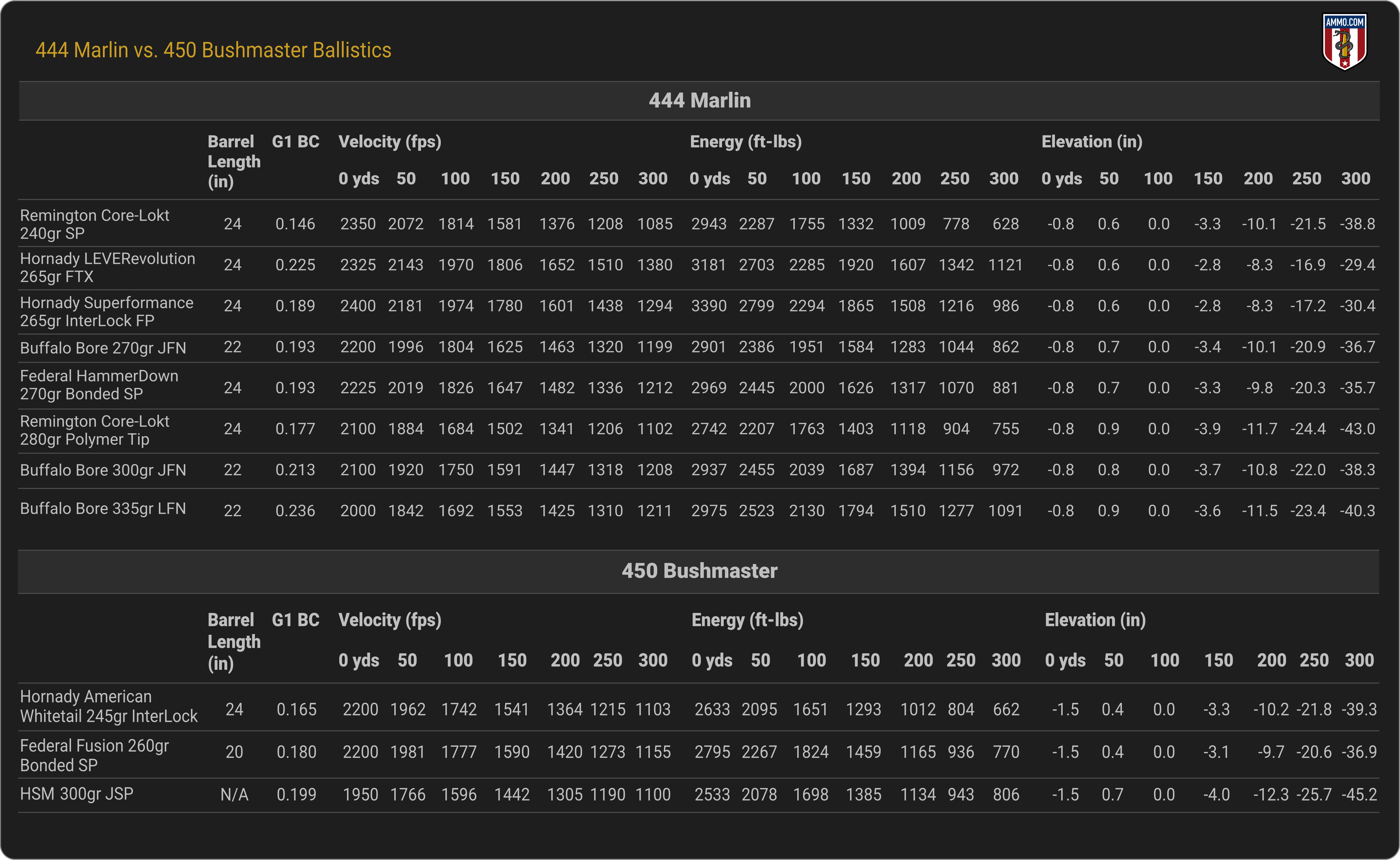1400x860 pixels.
Task: Select muzzle velocity 2400 for Hornady Superformance
Action: coord(358,306)
